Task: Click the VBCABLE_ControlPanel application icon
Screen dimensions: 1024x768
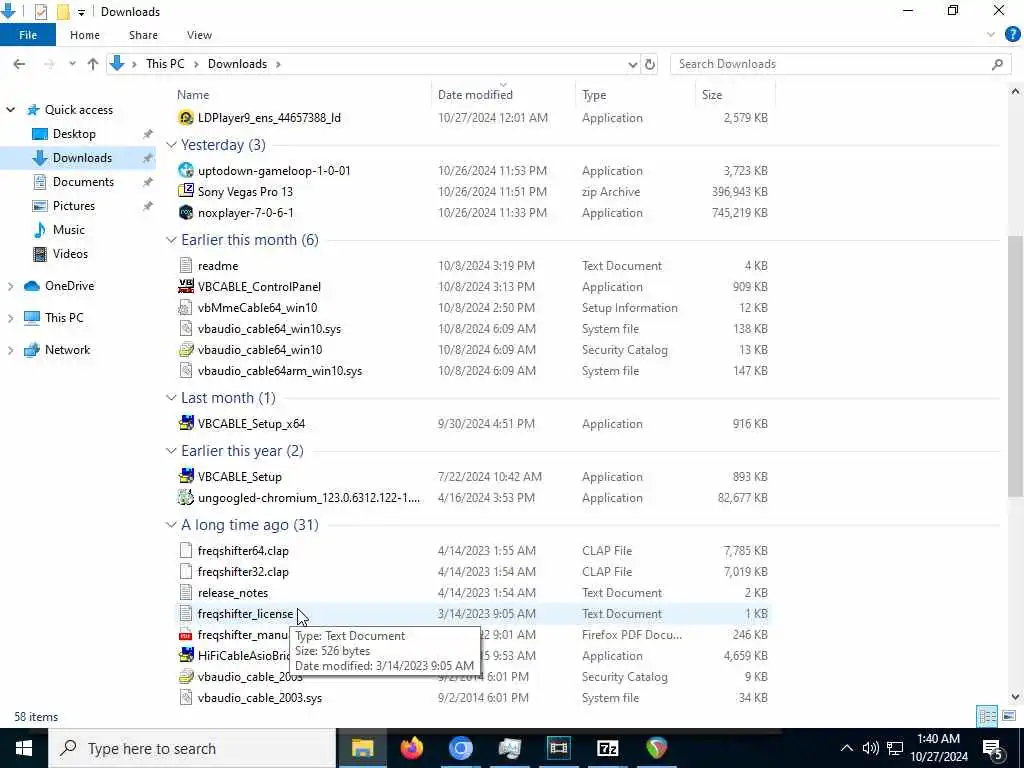Action: pyautogui.click(x=186, y=287)
